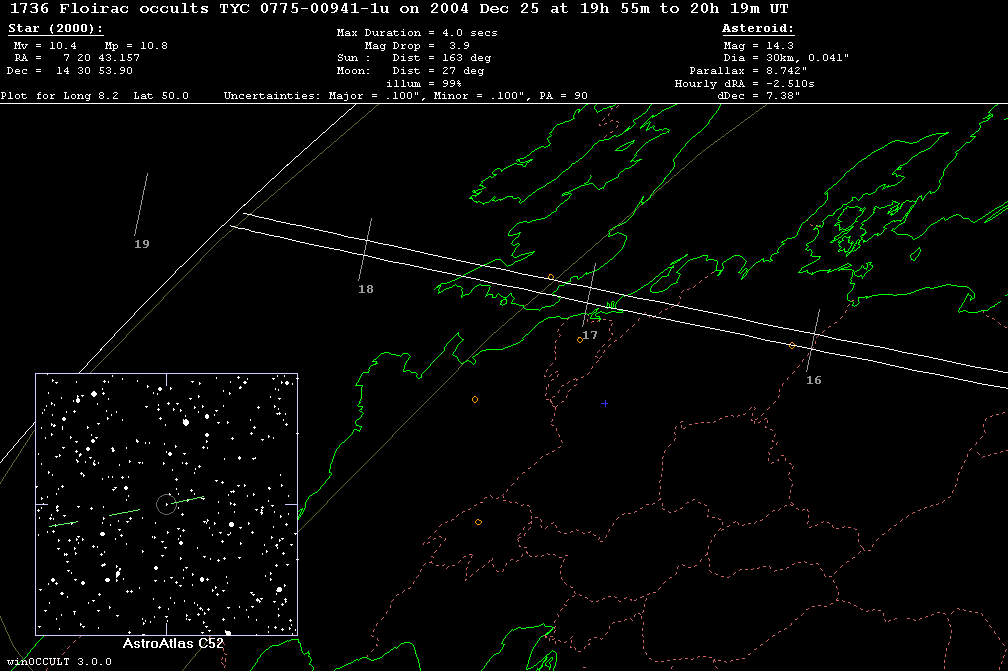Click the time tick labeled 16

[813, 380]
